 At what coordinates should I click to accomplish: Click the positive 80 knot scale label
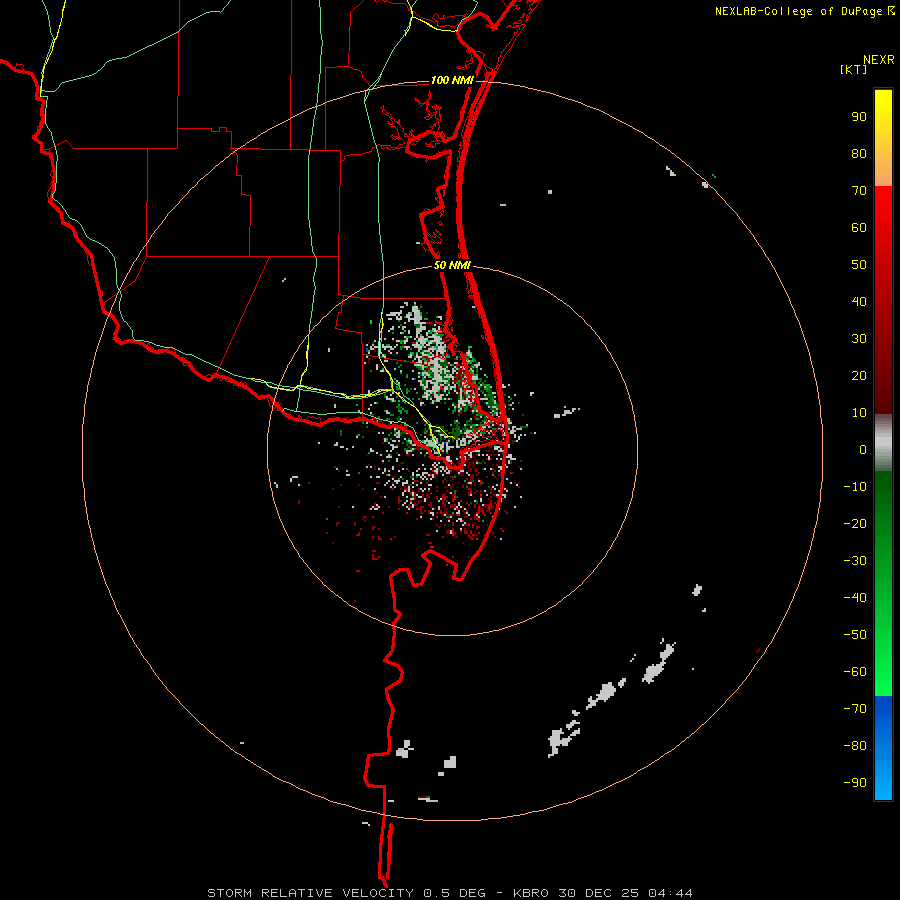coord(859,153)
